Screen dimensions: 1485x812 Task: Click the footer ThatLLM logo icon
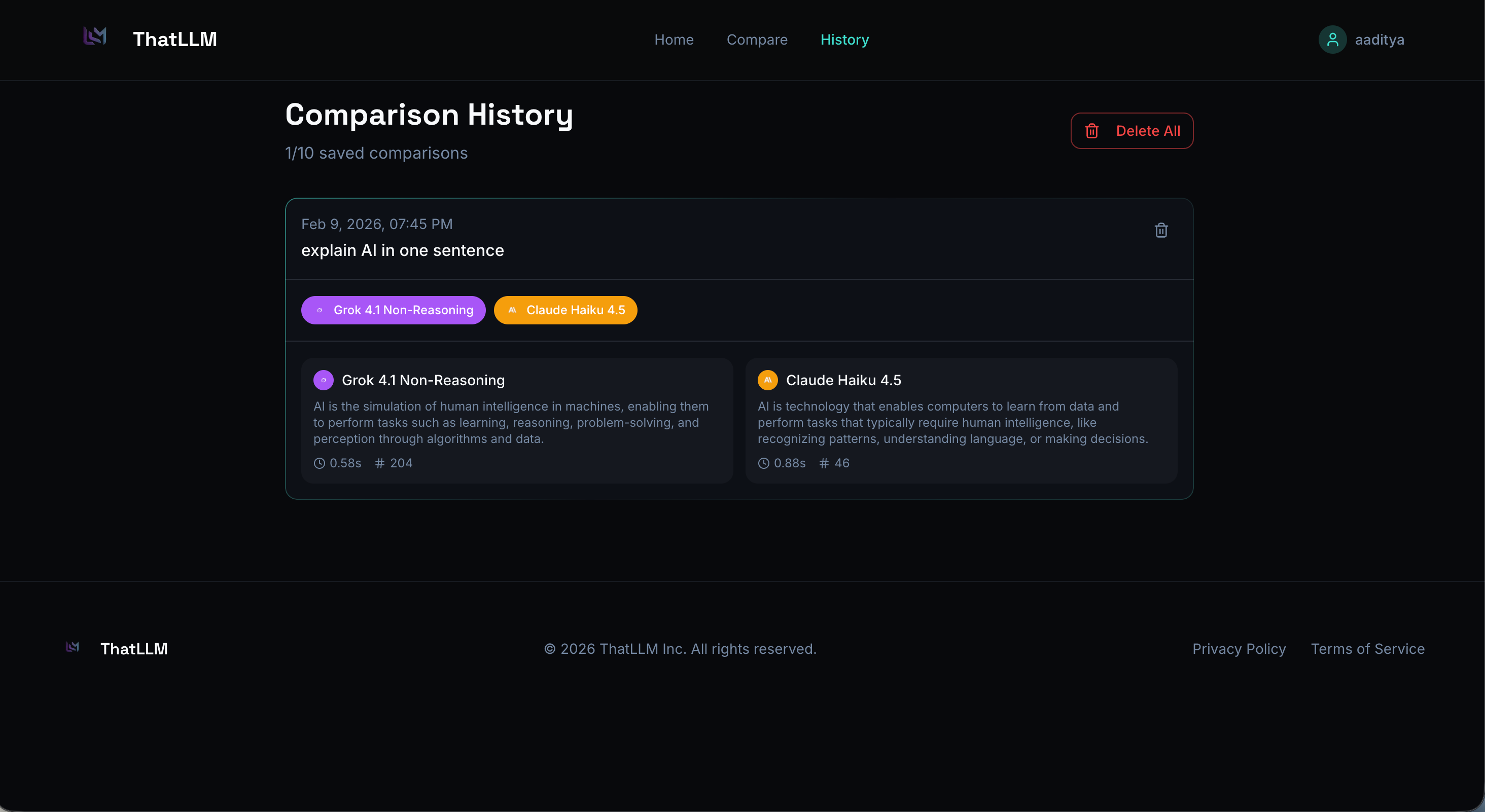tap(73, 648)
